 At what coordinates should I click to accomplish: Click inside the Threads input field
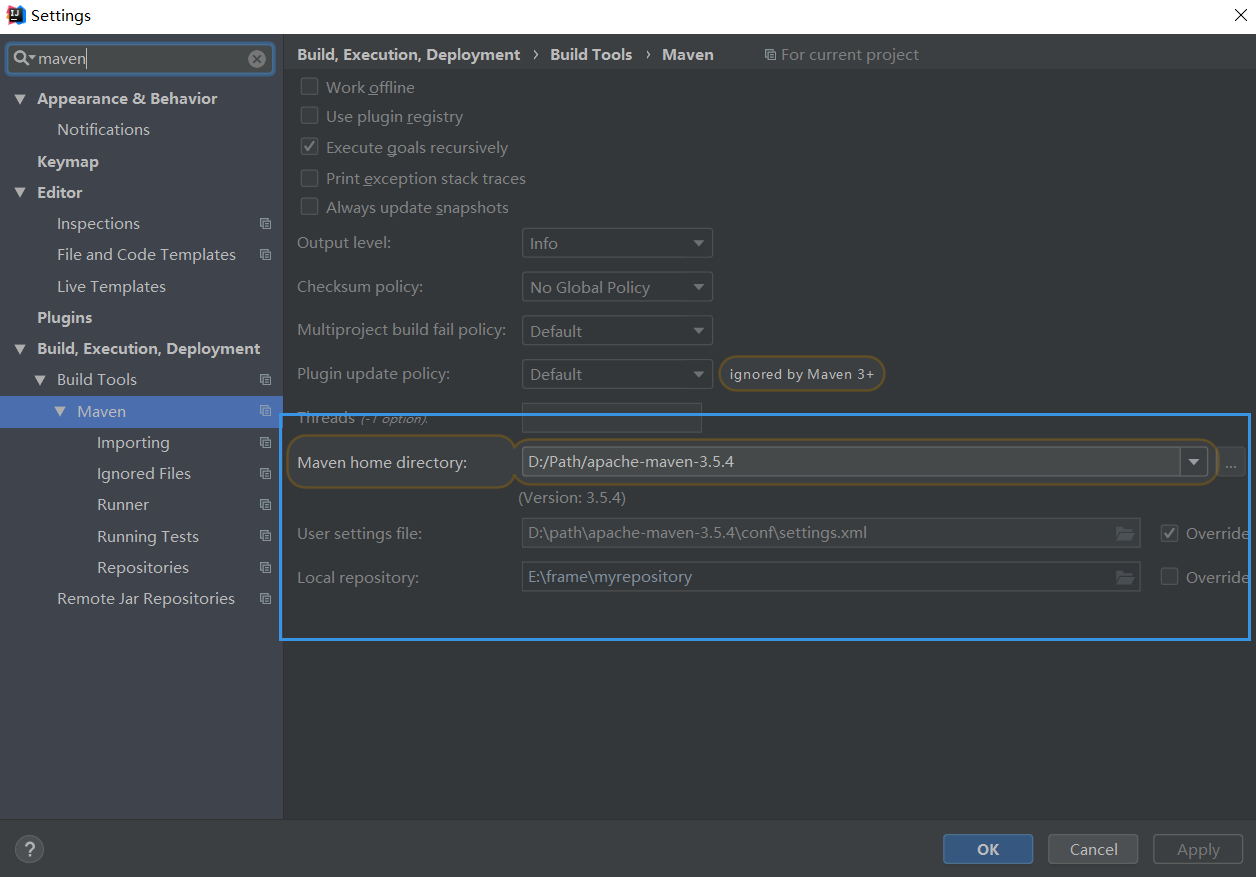click(x=611, y=418)
